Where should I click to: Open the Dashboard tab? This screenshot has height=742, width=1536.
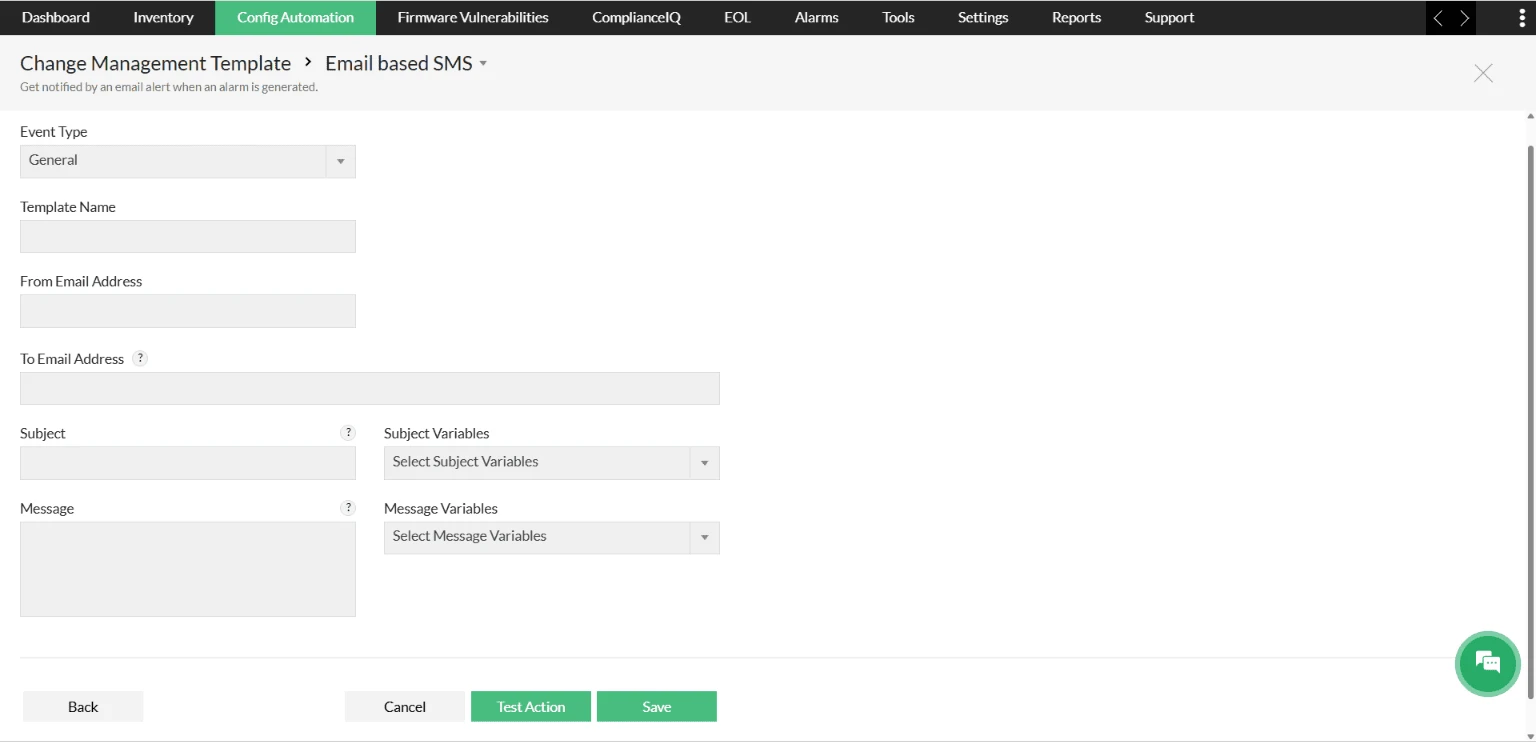[56, 18]
